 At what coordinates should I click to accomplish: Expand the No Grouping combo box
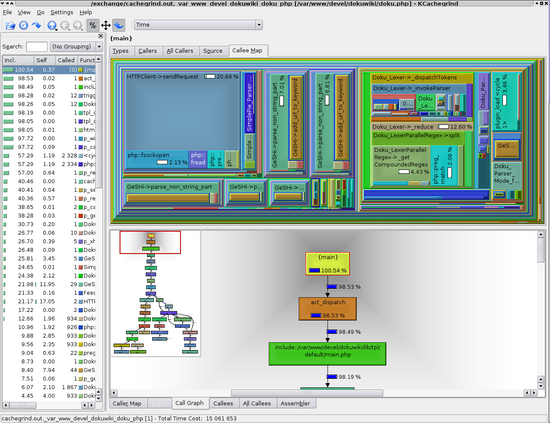point(76,46)
